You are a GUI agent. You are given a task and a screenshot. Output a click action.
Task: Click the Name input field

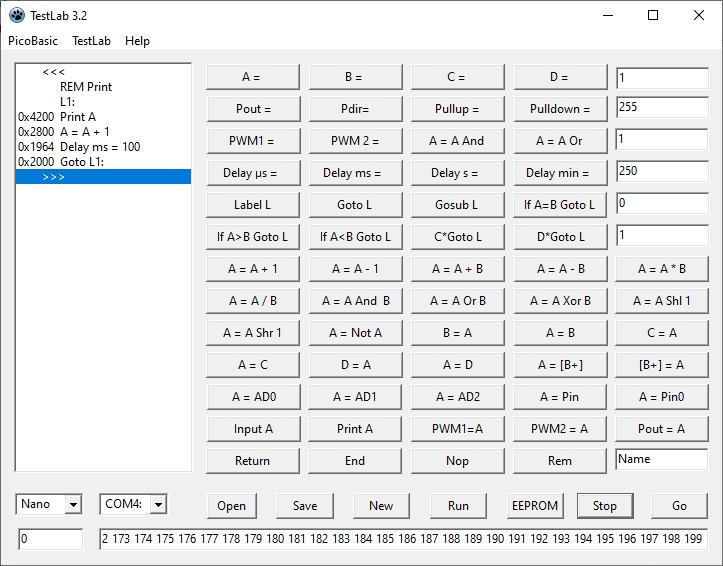661,460
